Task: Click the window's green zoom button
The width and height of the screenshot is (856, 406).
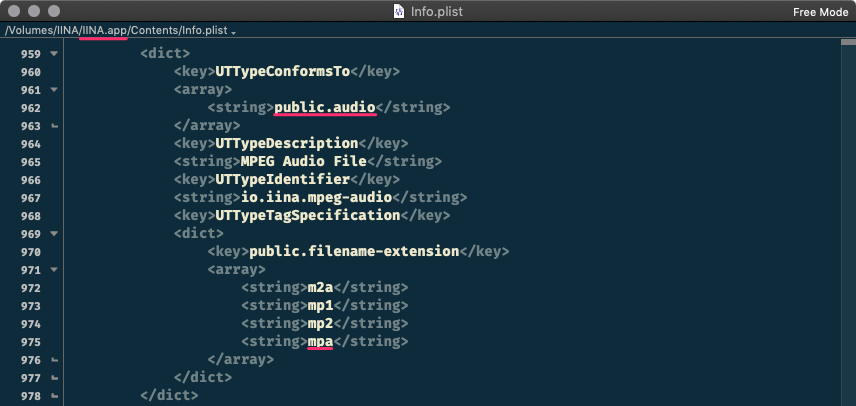Action: pos(56,12)
